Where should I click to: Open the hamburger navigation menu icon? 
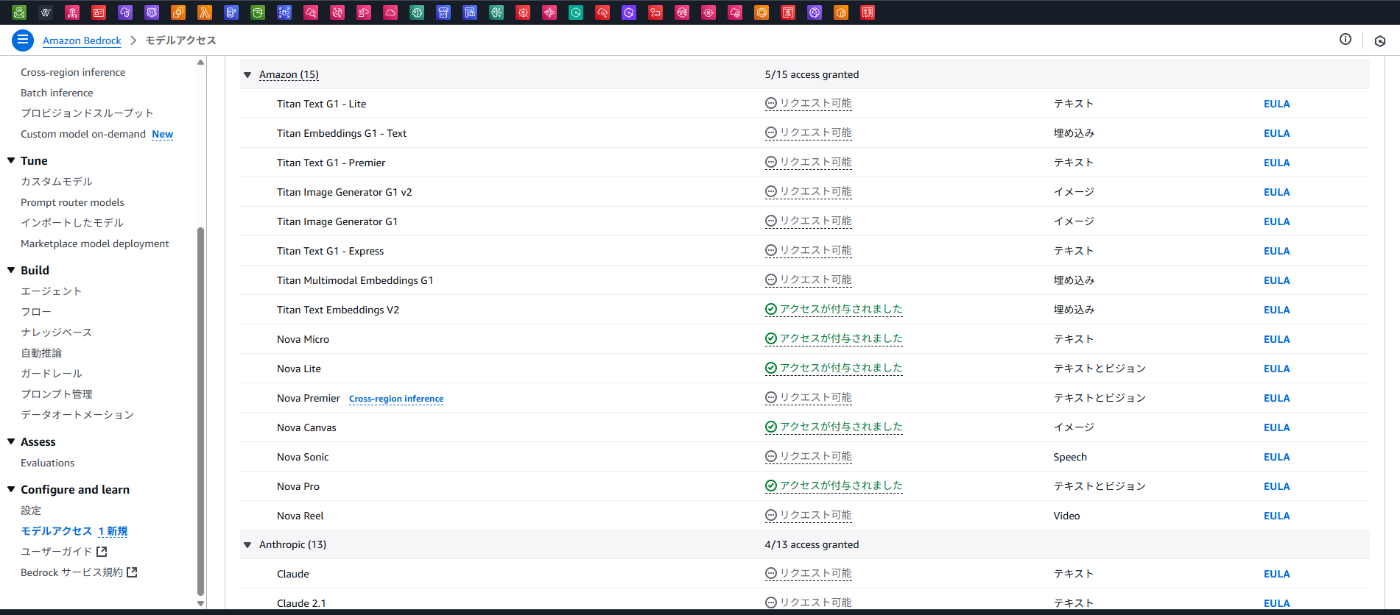23,41
